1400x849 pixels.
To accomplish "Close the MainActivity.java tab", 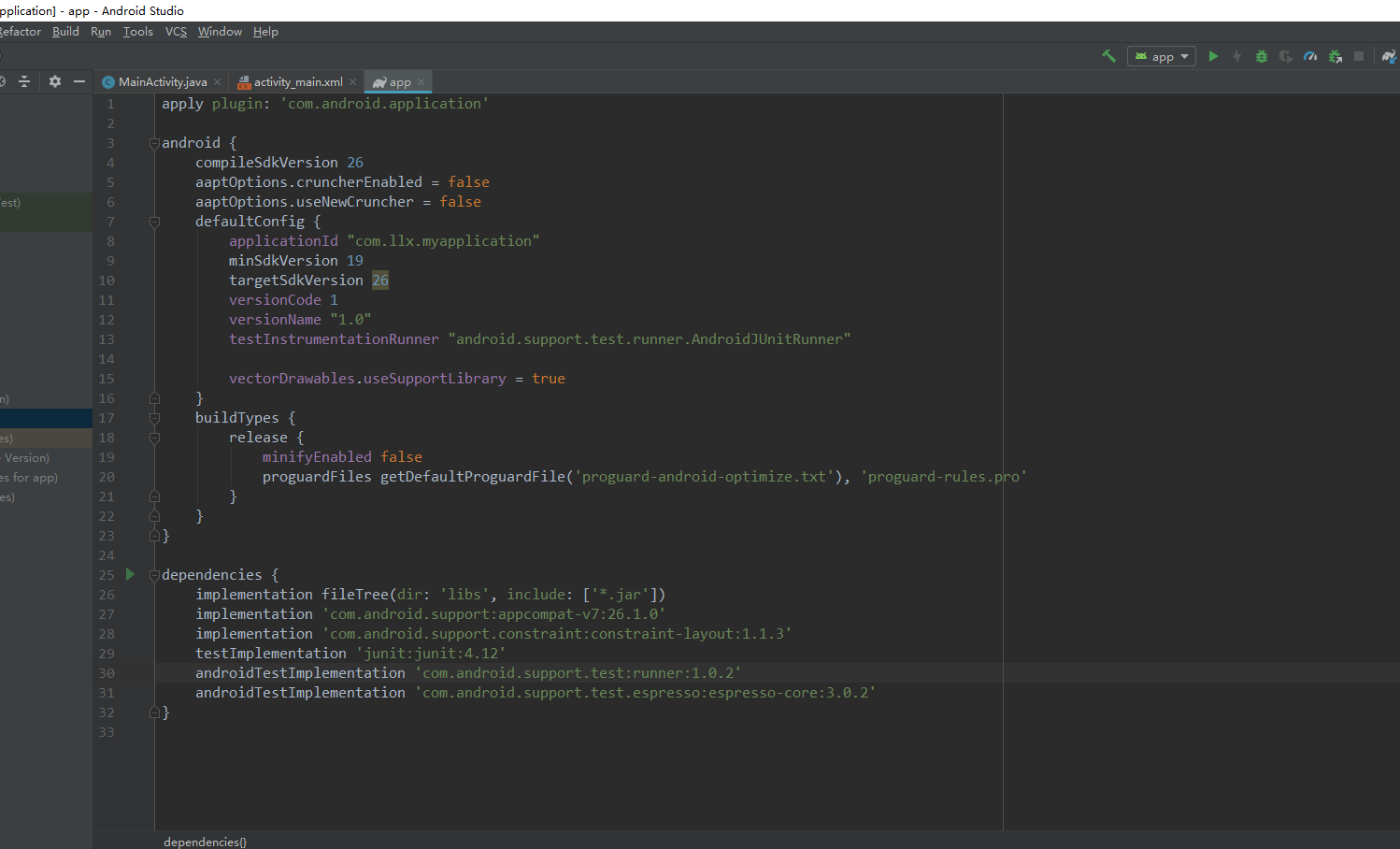I will click(218, 82).
